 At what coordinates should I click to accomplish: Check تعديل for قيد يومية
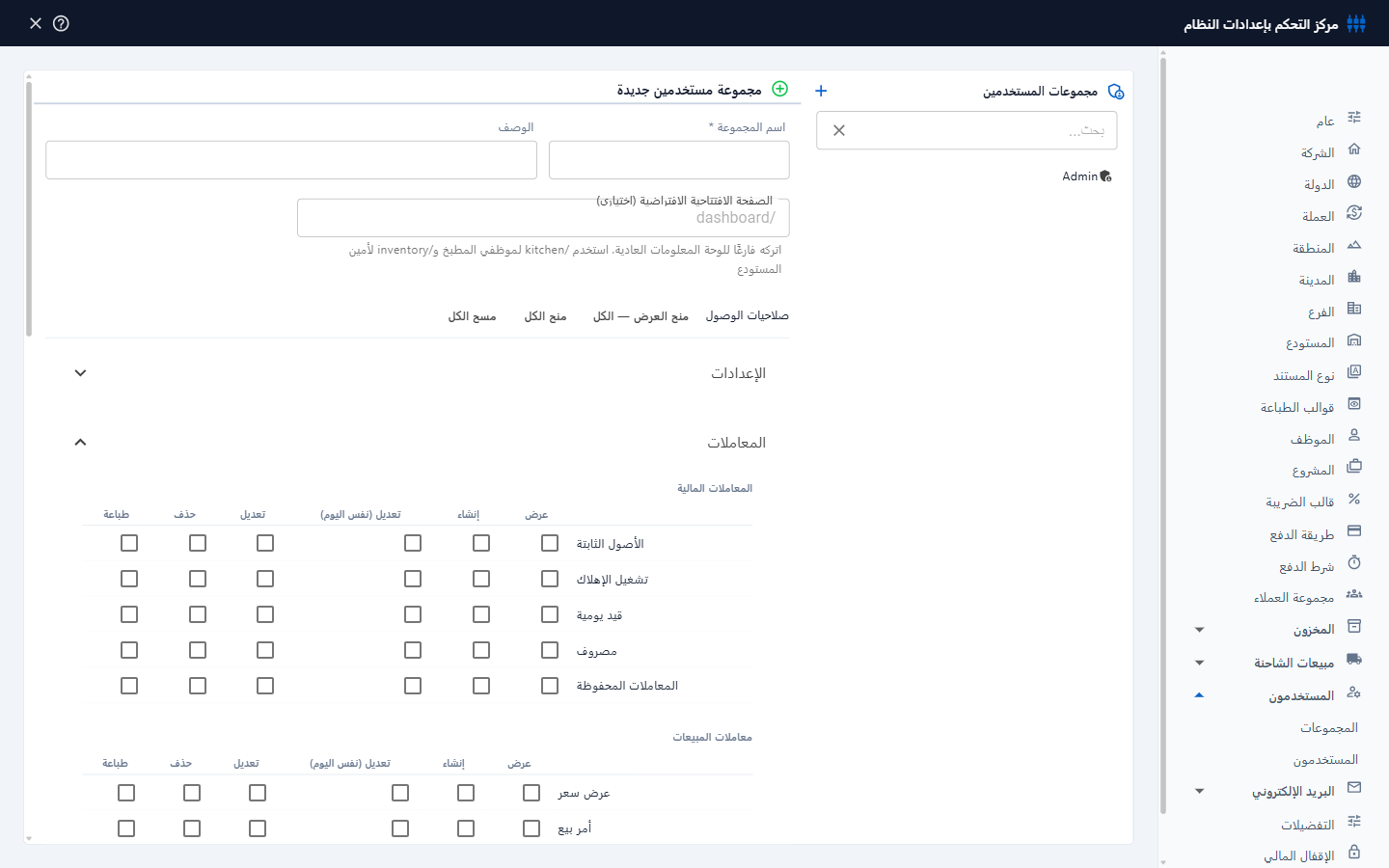(265, 614)
